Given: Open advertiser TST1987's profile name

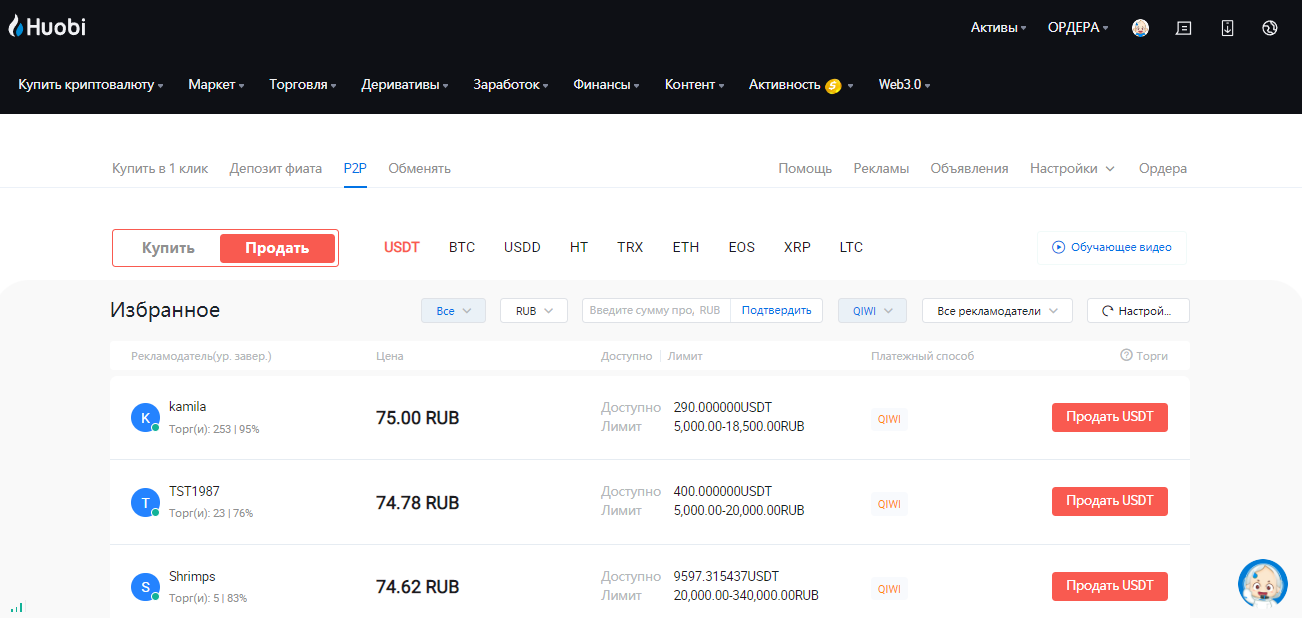Looking at the screenshot, I should (194, 492).
